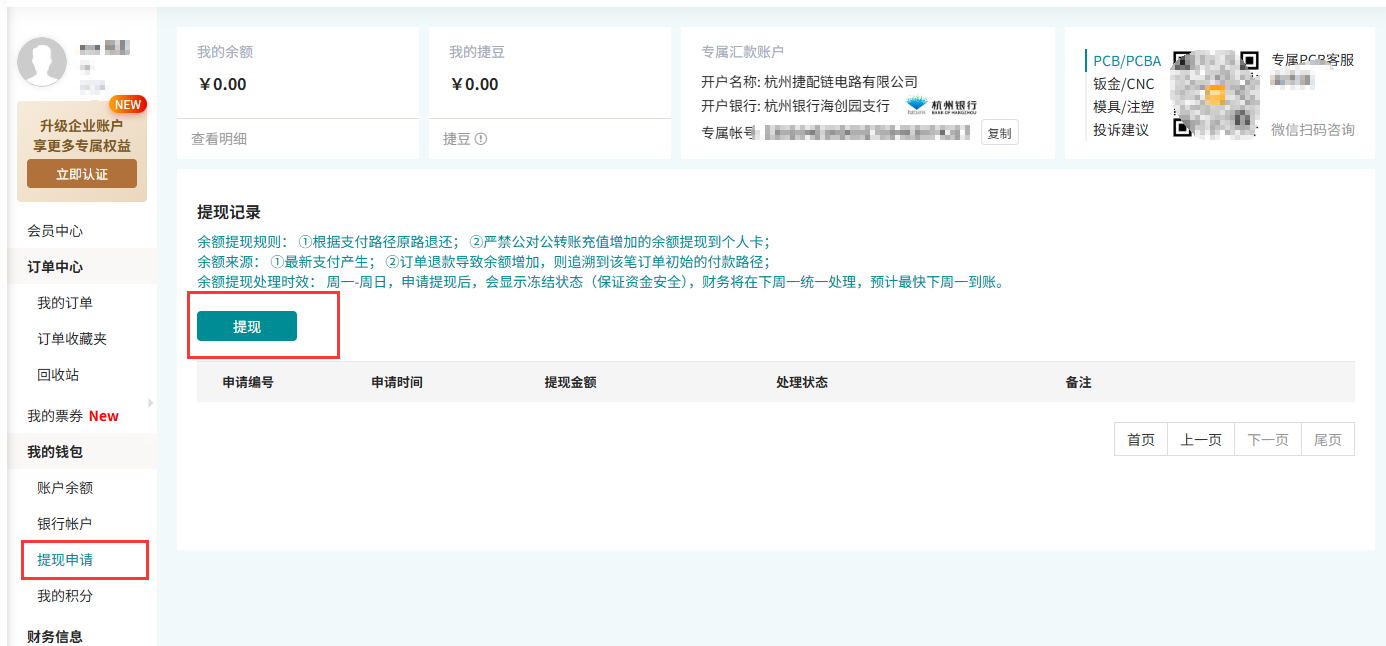Click the small sidebar collapse arrow

pos(151,403)
